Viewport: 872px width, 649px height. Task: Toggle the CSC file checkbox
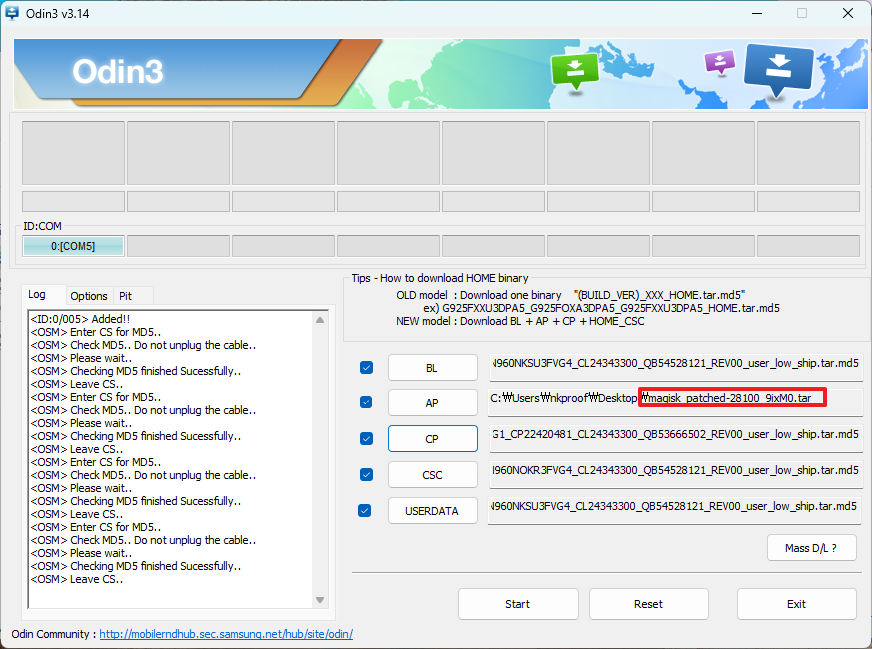[x=366, y=474]
